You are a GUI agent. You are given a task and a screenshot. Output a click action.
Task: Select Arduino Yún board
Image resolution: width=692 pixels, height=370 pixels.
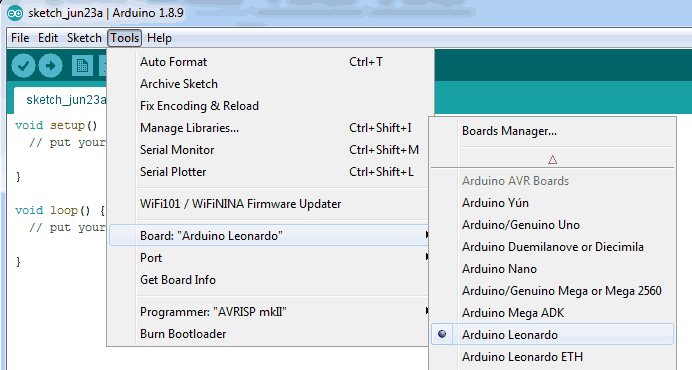click(553, 203)
